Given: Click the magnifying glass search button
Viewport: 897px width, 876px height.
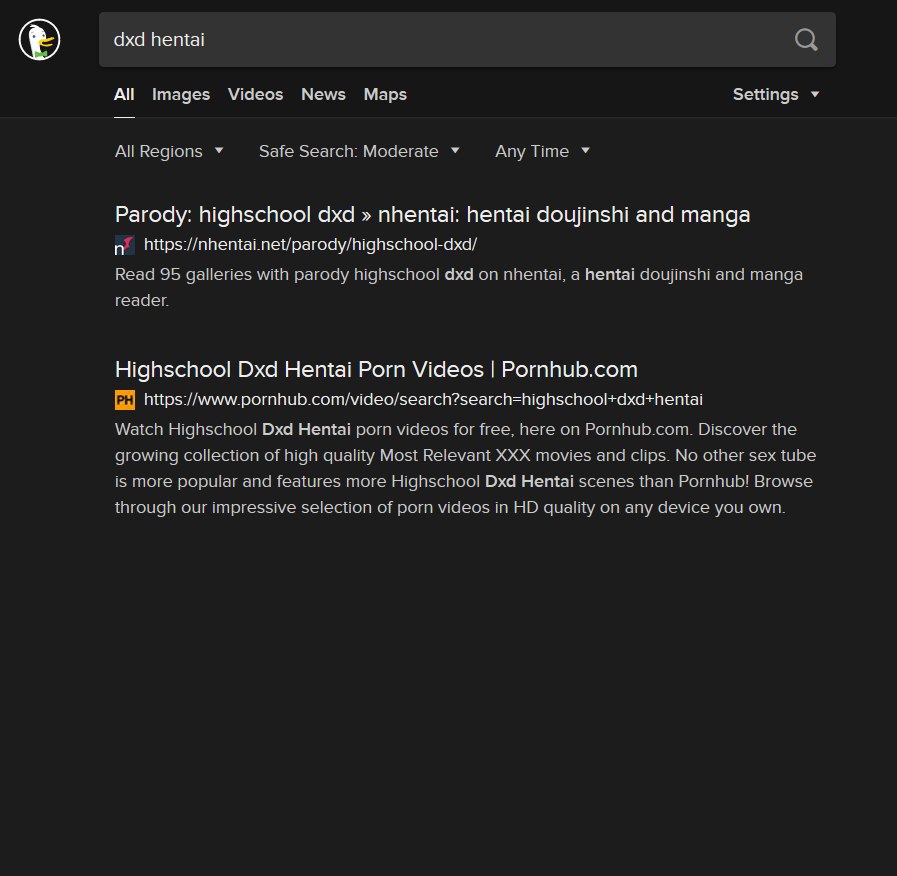Looking at the screenshot, I should click(x=805, y=40).
